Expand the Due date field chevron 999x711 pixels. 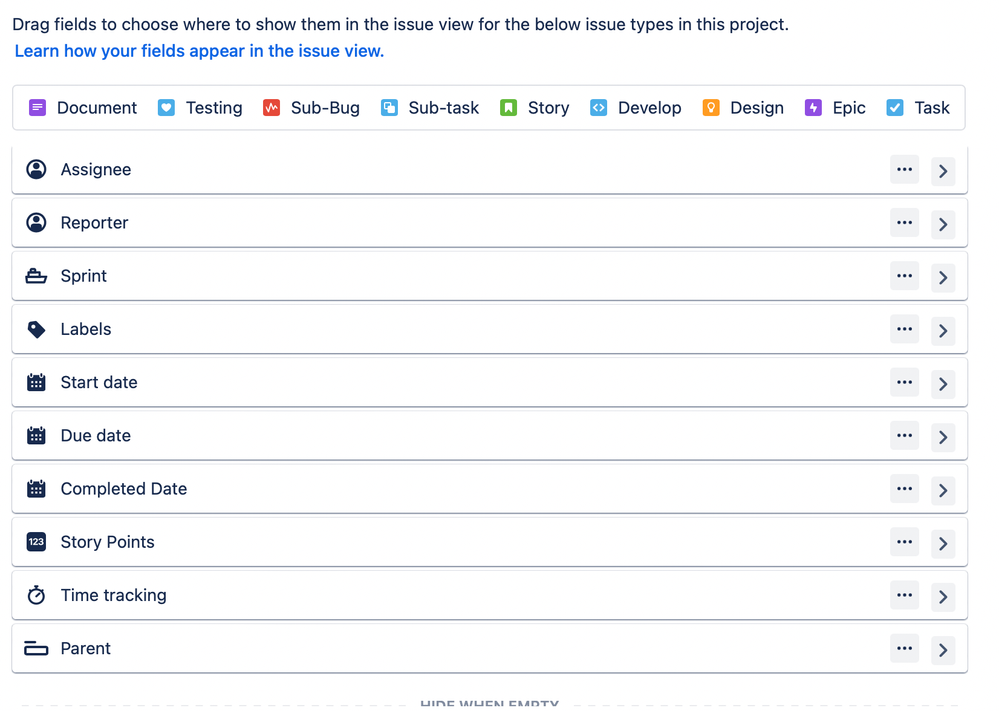(943, 437)
